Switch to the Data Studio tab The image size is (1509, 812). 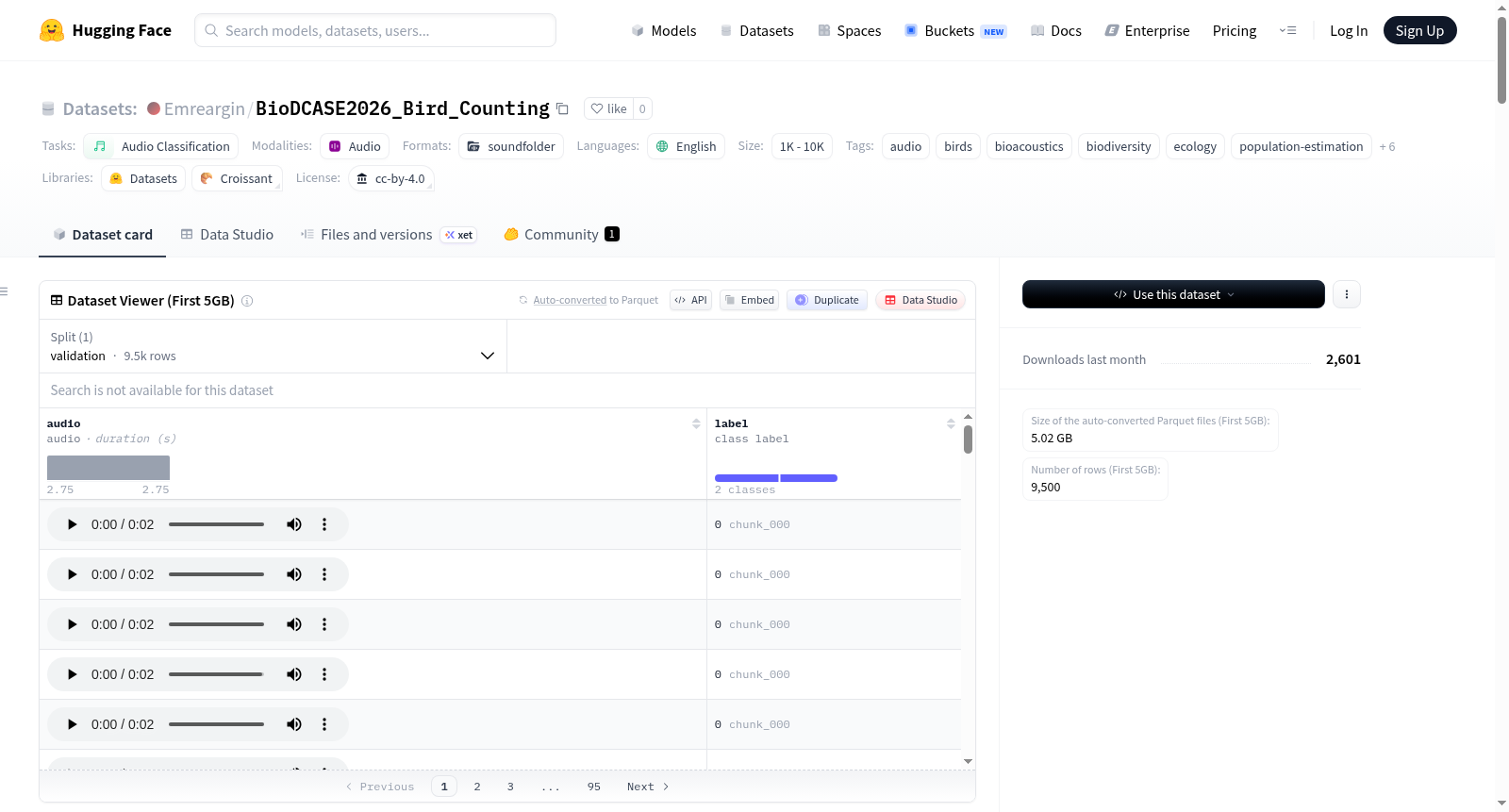click(226, 235)
